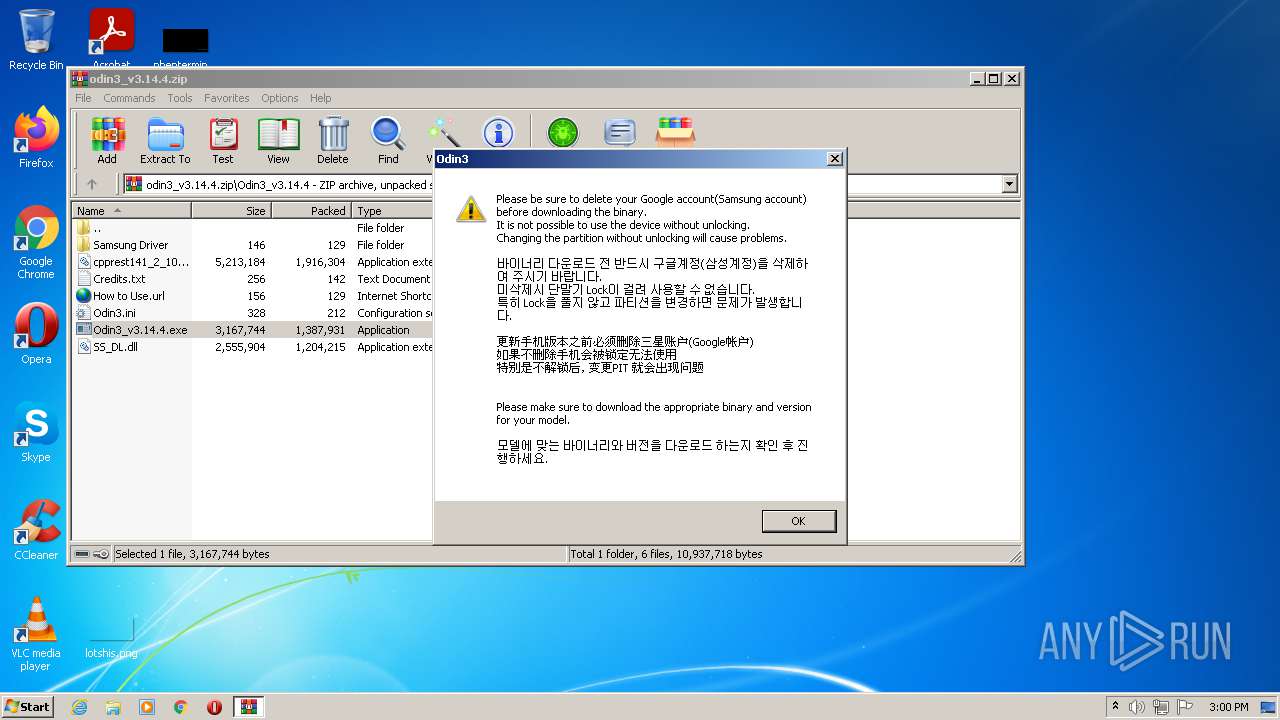Show hidden tray icons arrow

pyautogui.click(x=1115, y=707)
